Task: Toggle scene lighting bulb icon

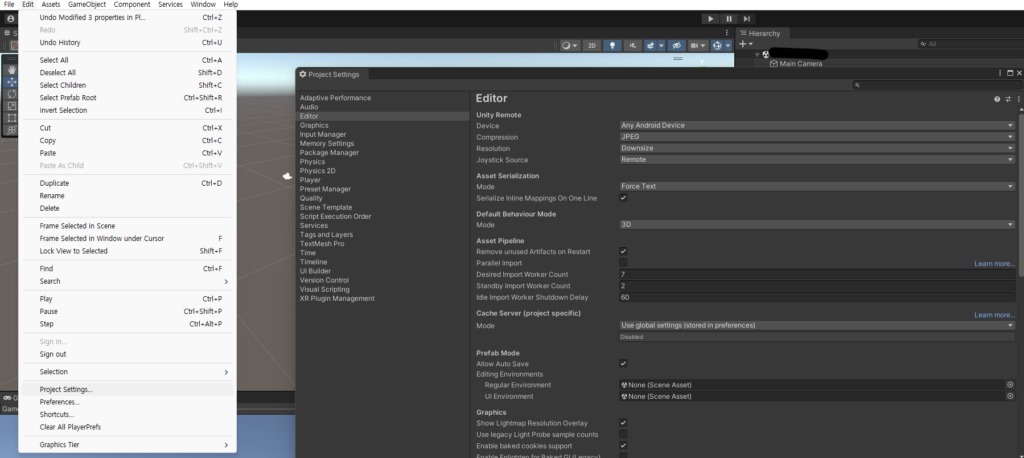Action: pyautogui.click(x=612, y=46)
